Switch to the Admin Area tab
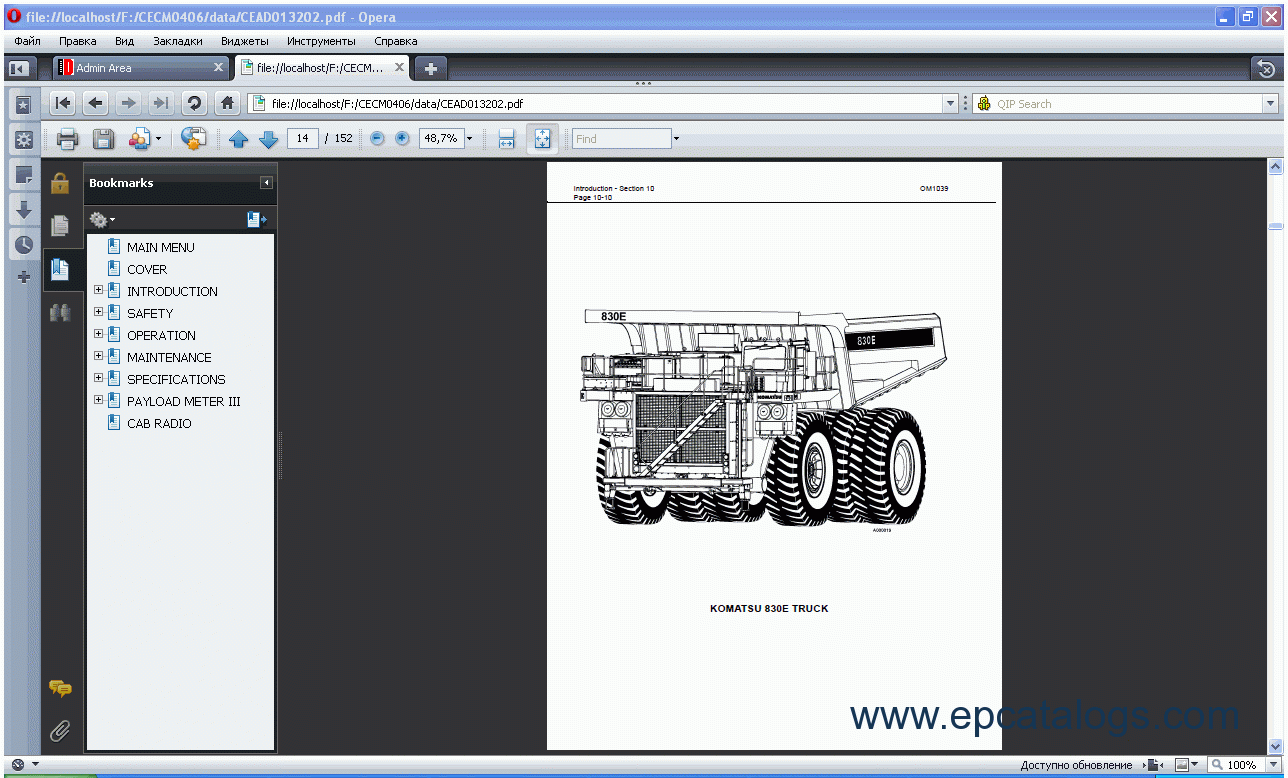The height and width of the screenshot is (778, 1288). [142, 68]
